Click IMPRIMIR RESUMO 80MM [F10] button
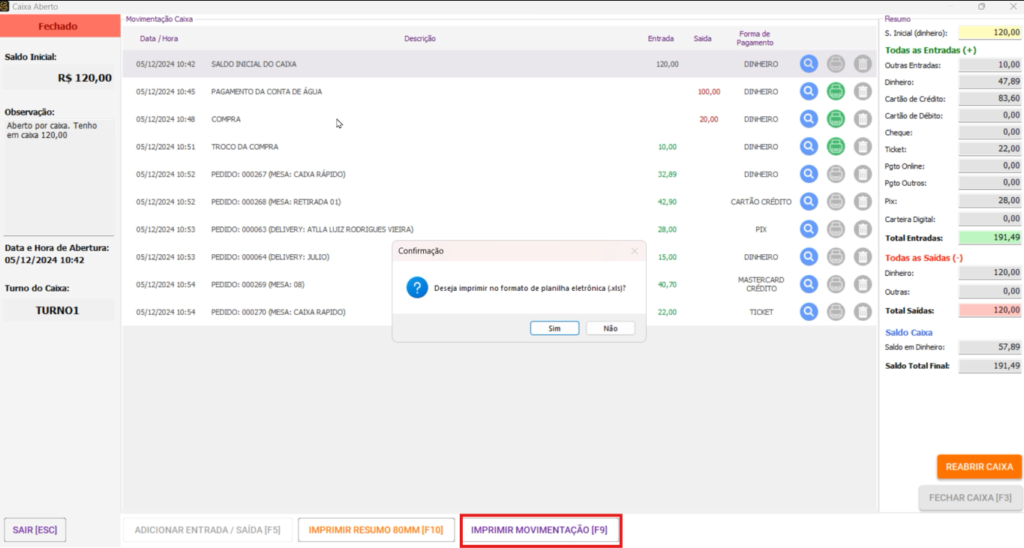The image size is (1024, 548). tap(375, 529)
